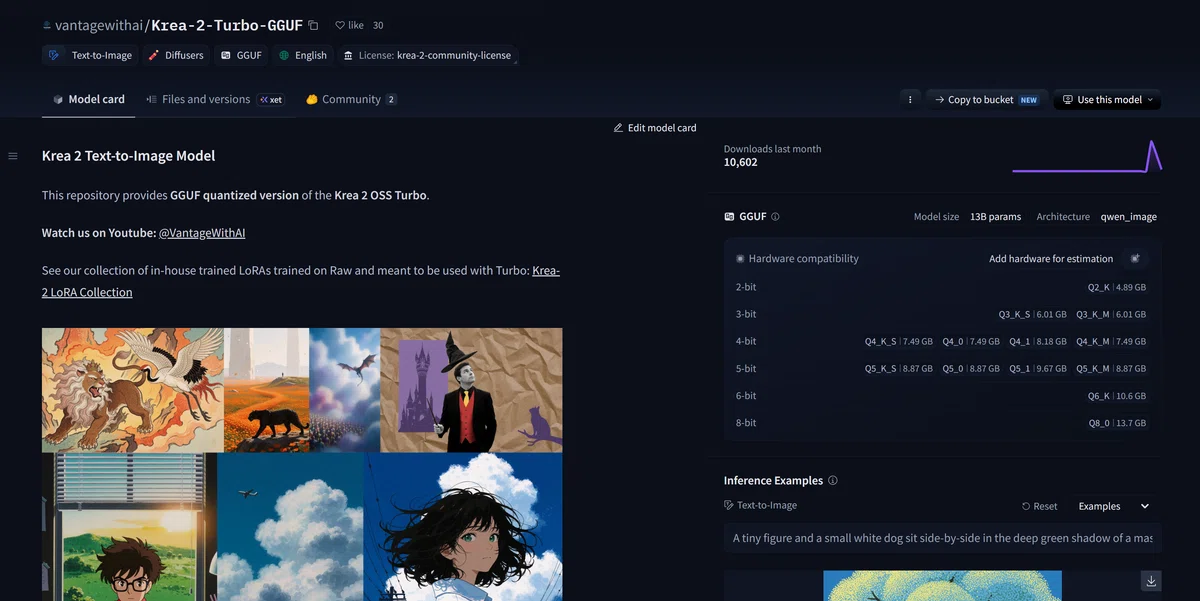
Task: Click the 10,602 downloads count
Action: (741, 162)
